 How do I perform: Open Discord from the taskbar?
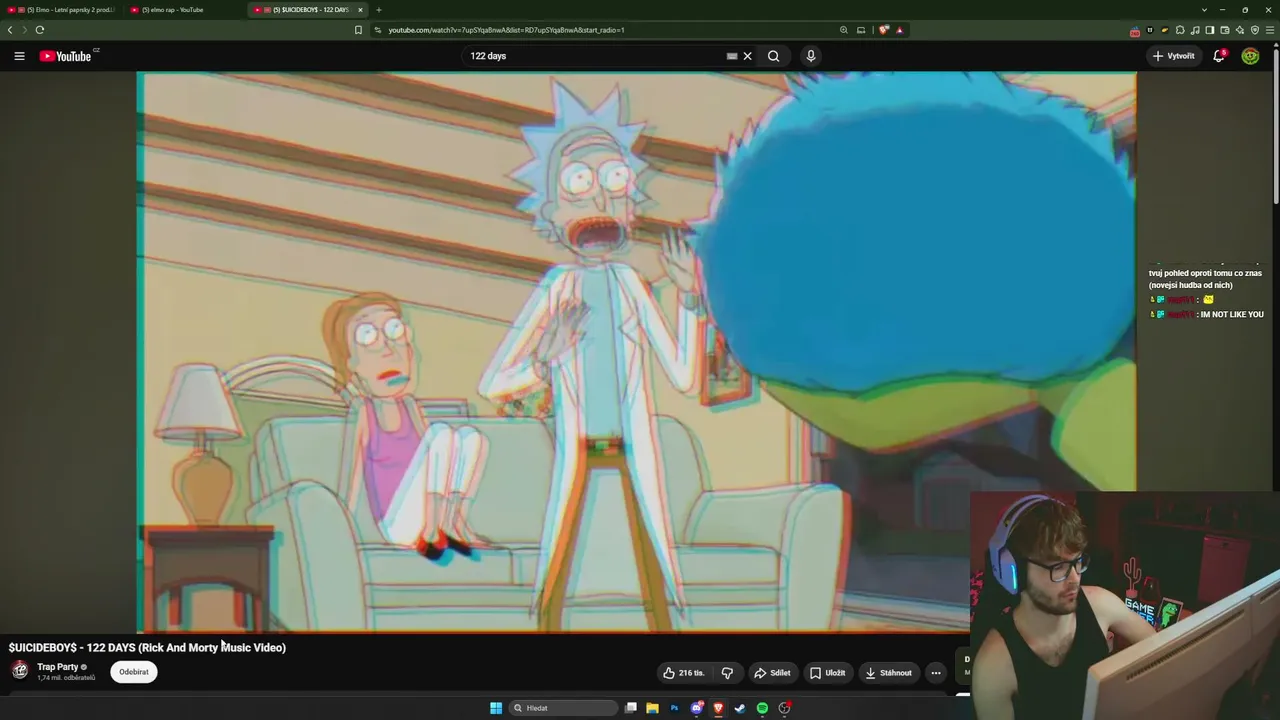697,708
